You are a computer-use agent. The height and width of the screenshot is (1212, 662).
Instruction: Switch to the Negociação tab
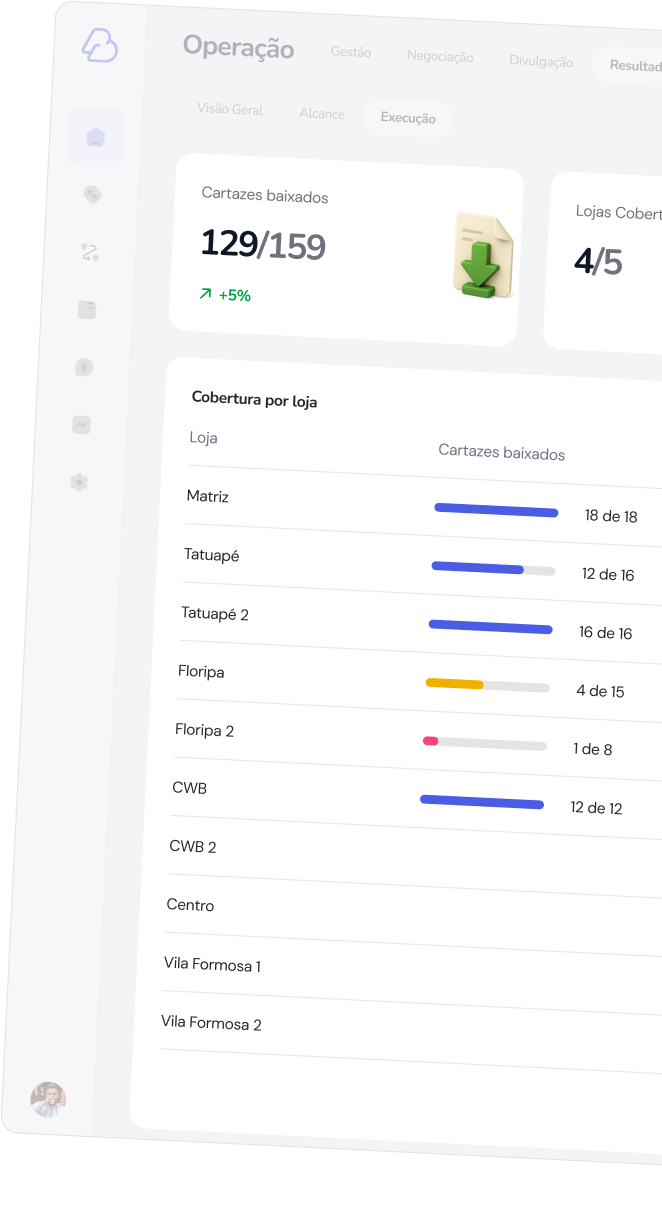point(440,57)
